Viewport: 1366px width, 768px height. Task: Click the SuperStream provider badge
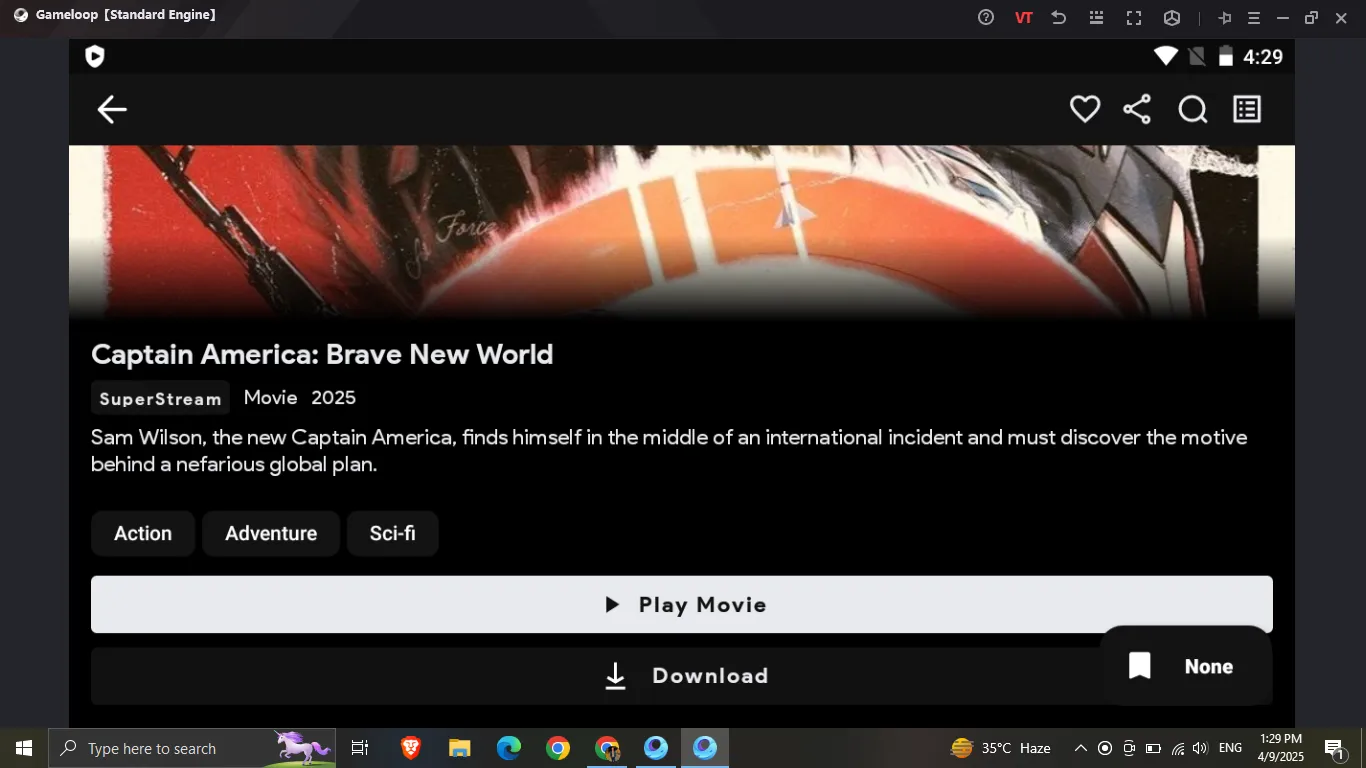(160, 398)
